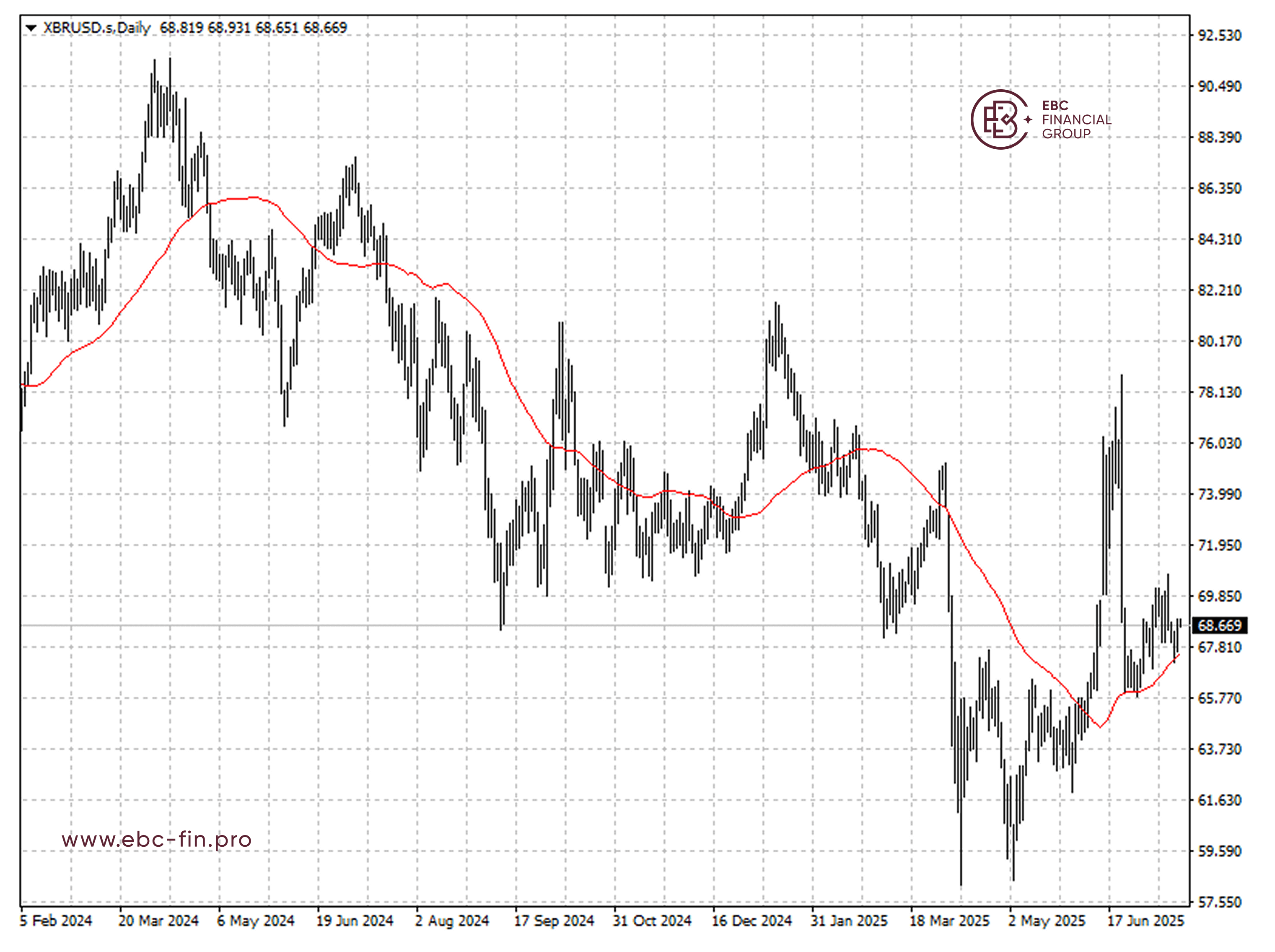Click the 17 Jun 2025 date label
This screenshot has width=1275, height=952.
click(x=1145, y=921)
